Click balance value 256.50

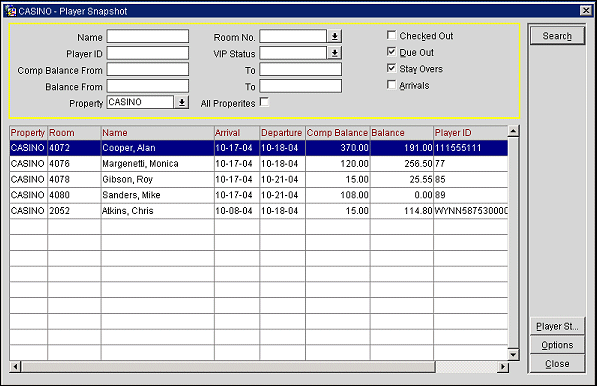pyautogui.click(x=402, y=164)
